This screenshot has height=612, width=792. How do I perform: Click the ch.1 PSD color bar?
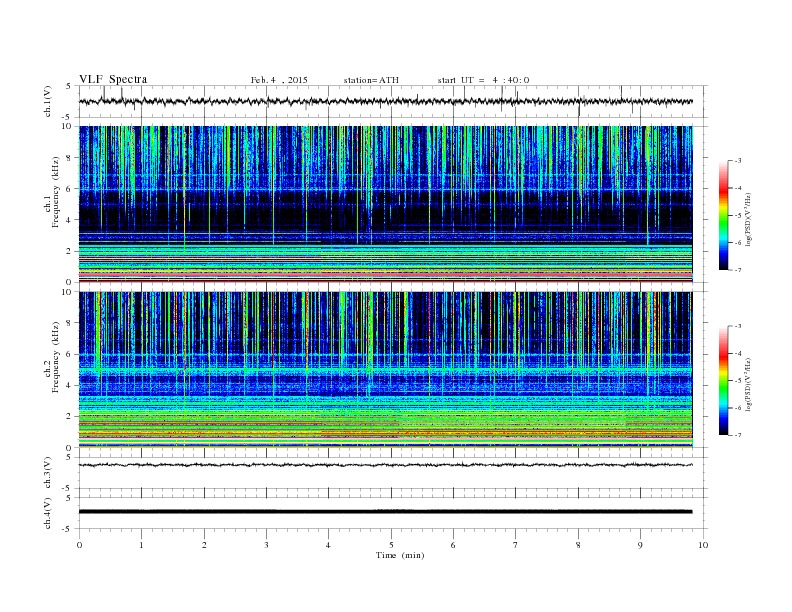724,215
